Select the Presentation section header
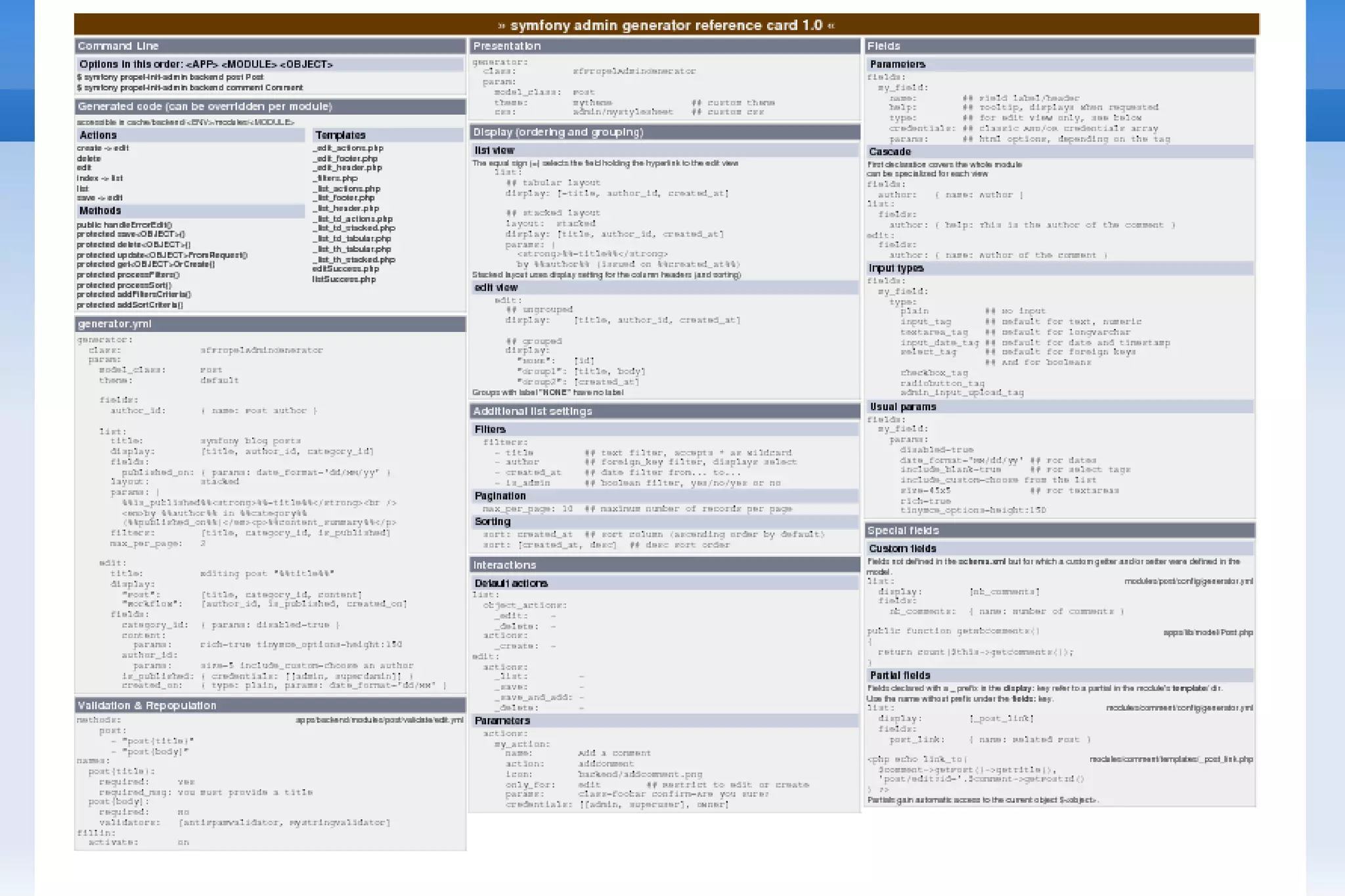Viewport: 1345px width, 896px height. point(665,46)
